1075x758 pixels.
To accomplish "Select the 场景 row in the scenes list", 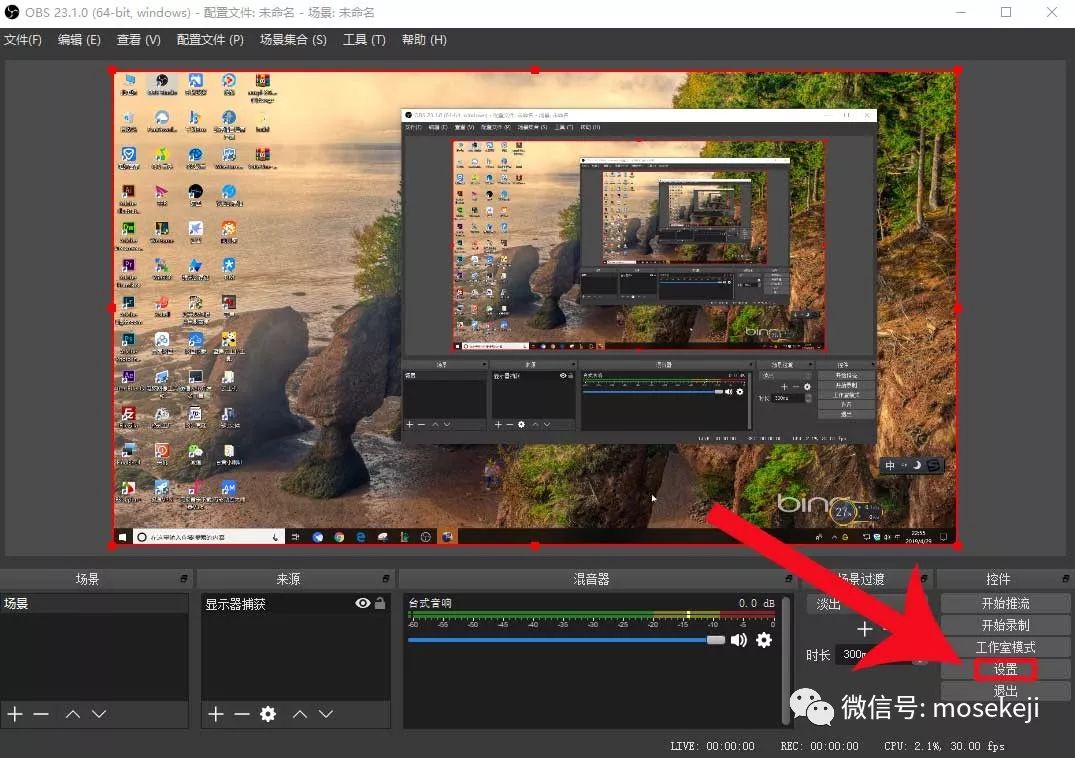I will tap(94, 604).
